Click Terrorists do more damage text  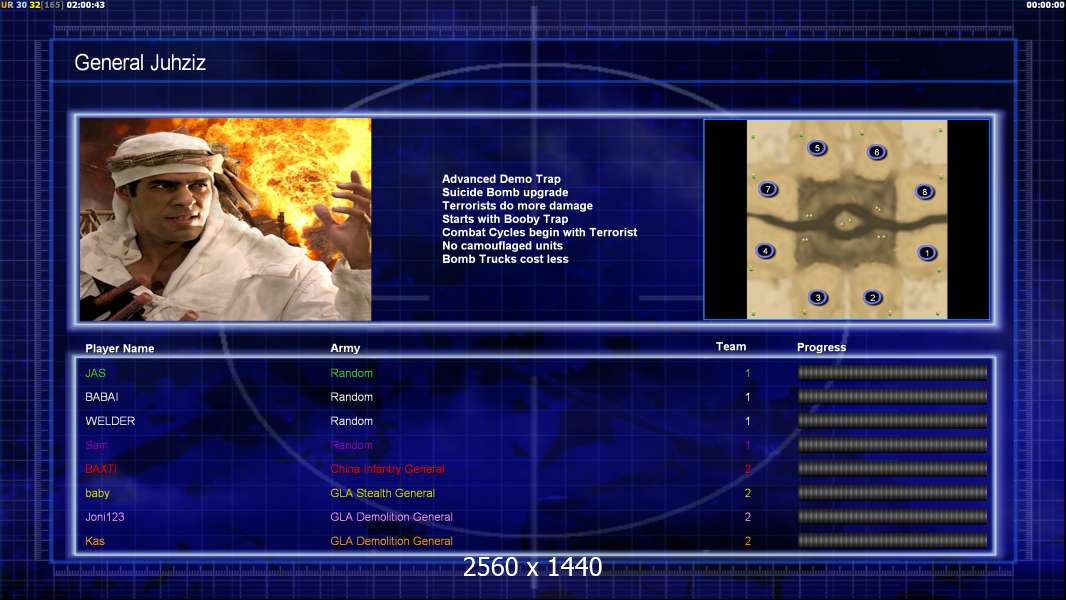click(517, 205)
